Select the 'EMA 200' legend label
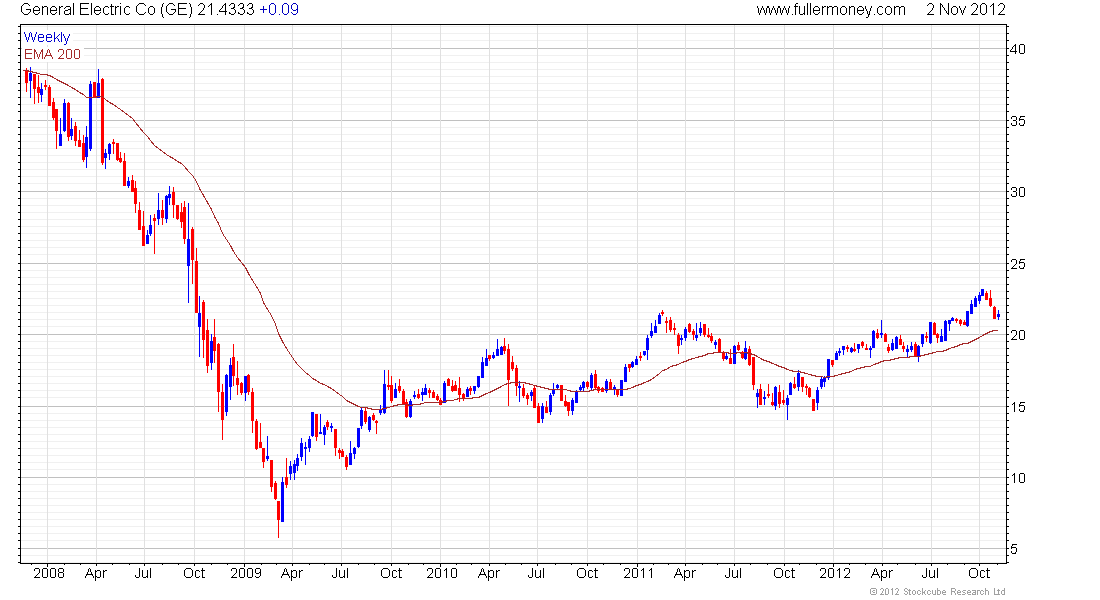 click(x=52, y=54)
